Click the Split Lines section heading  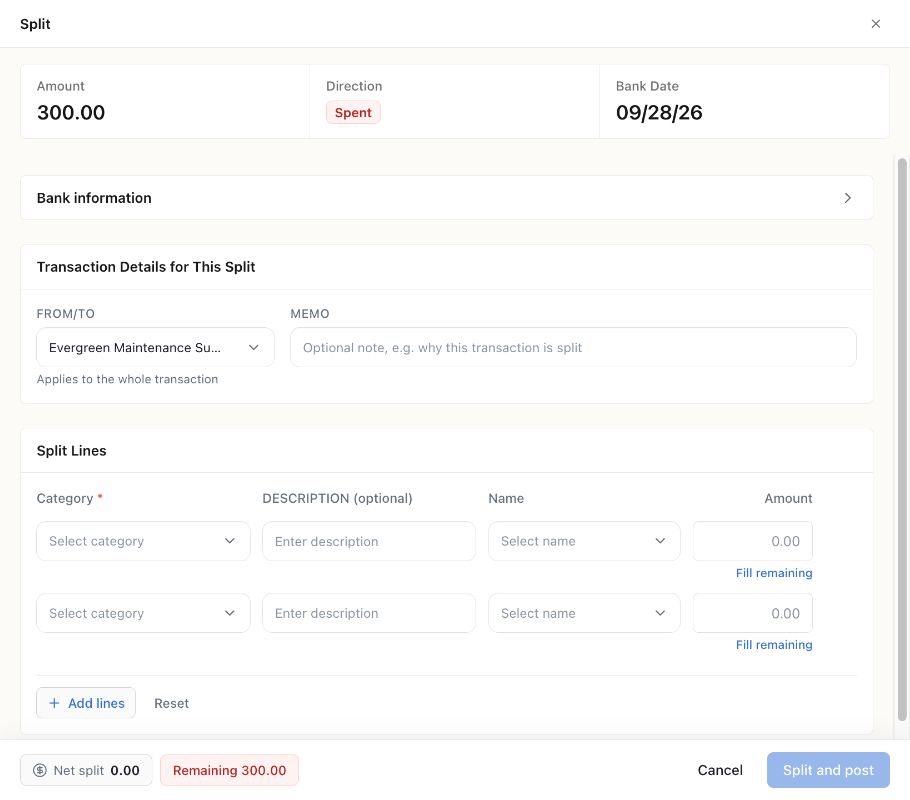(71, 451)
